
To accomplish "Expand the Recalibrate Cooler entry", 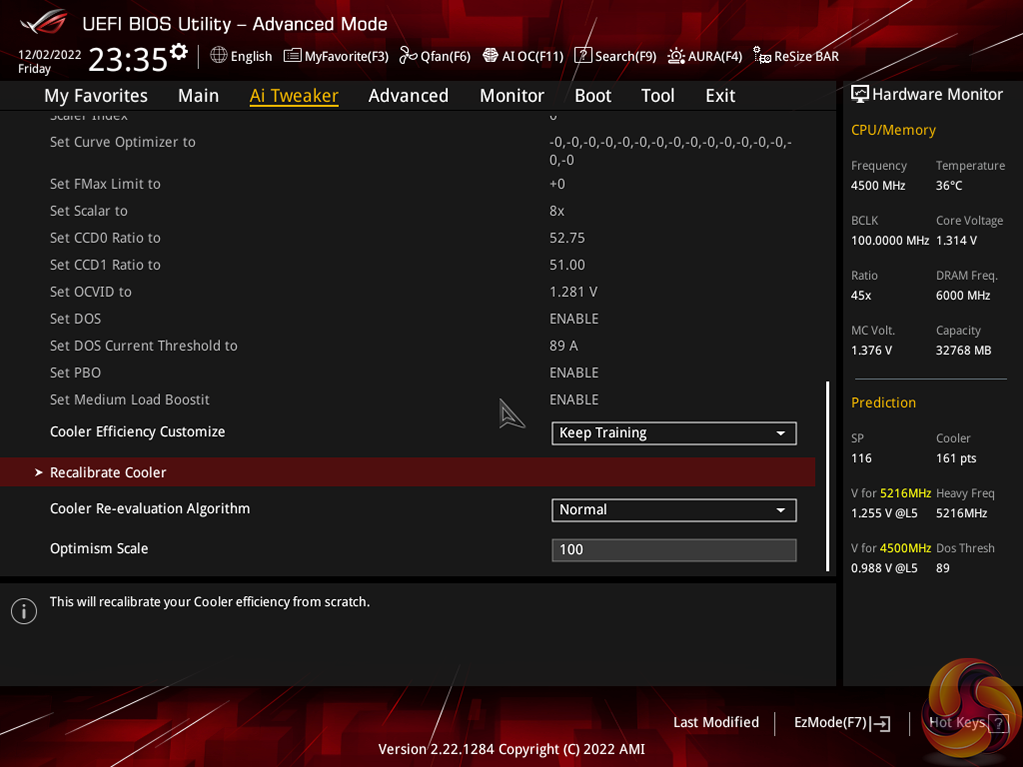I will coord(108,472).
